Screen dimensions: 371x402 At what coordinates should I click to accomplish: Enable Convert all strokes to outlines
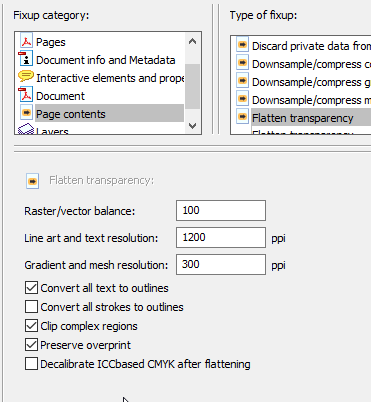[31, 306]
